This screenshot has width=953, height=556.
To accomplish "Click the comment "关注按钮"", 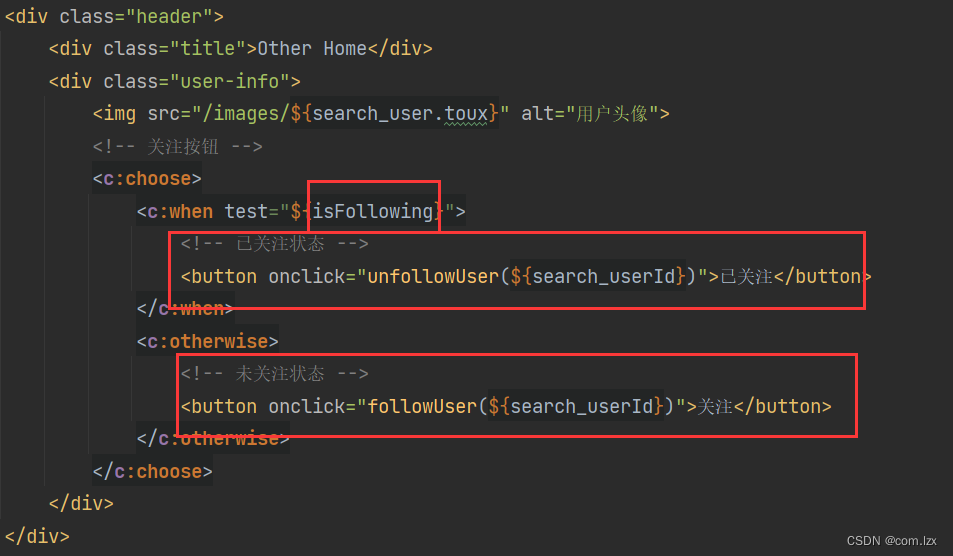I will 182,146.
